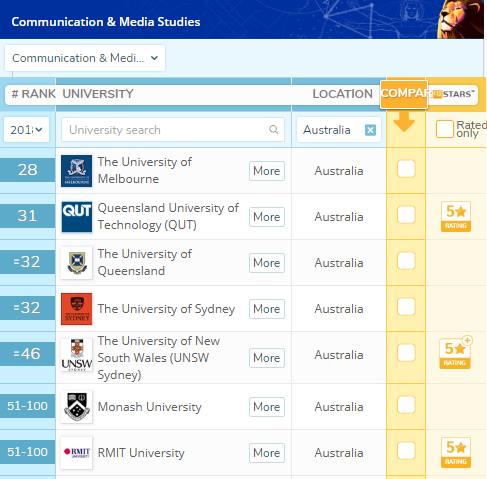Click More for Monash University
Screen dimensions: 487x479
click(x=267, y=407)
